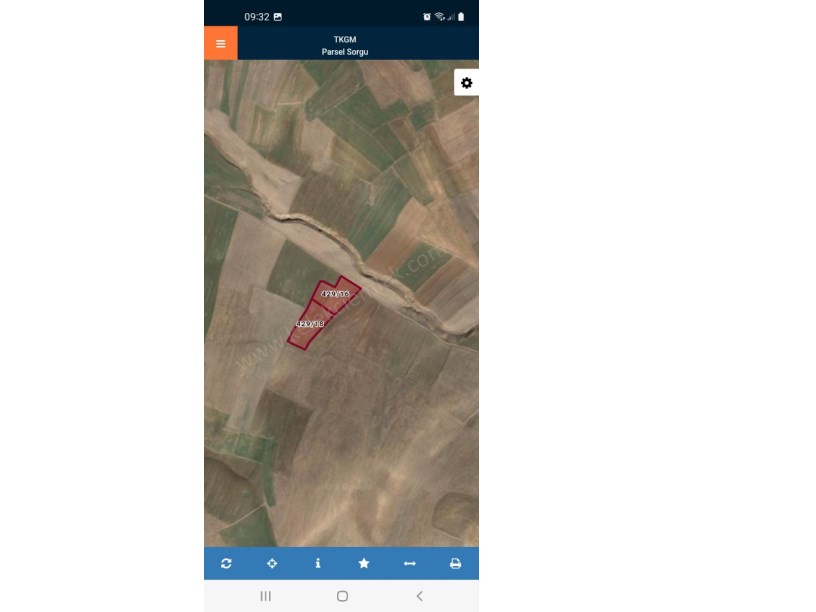
Task: Go back using Android back arrow
Action: 419,596
